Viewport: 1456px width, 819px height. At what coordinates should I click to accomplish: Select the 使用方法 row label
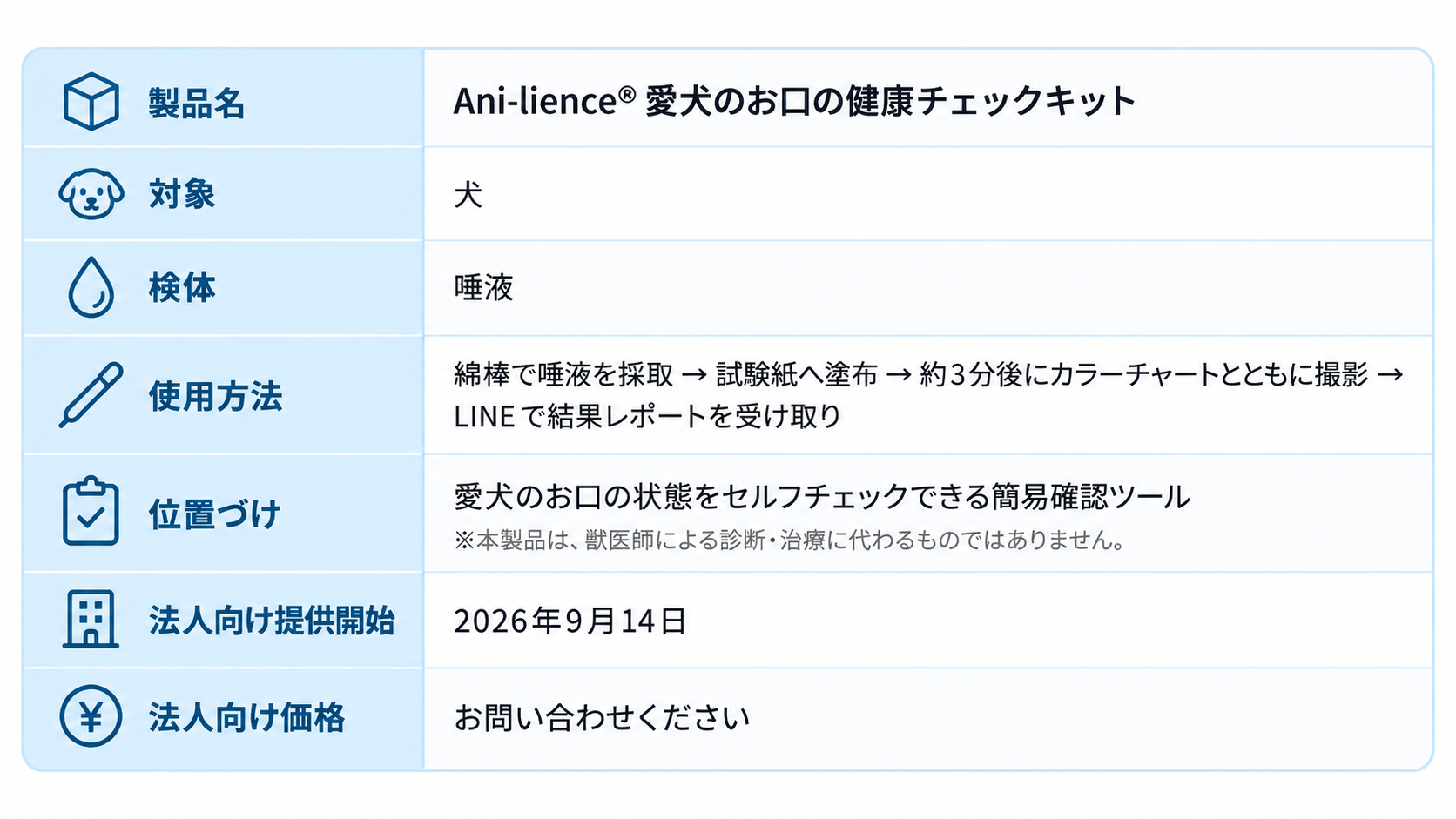[215, 396]
